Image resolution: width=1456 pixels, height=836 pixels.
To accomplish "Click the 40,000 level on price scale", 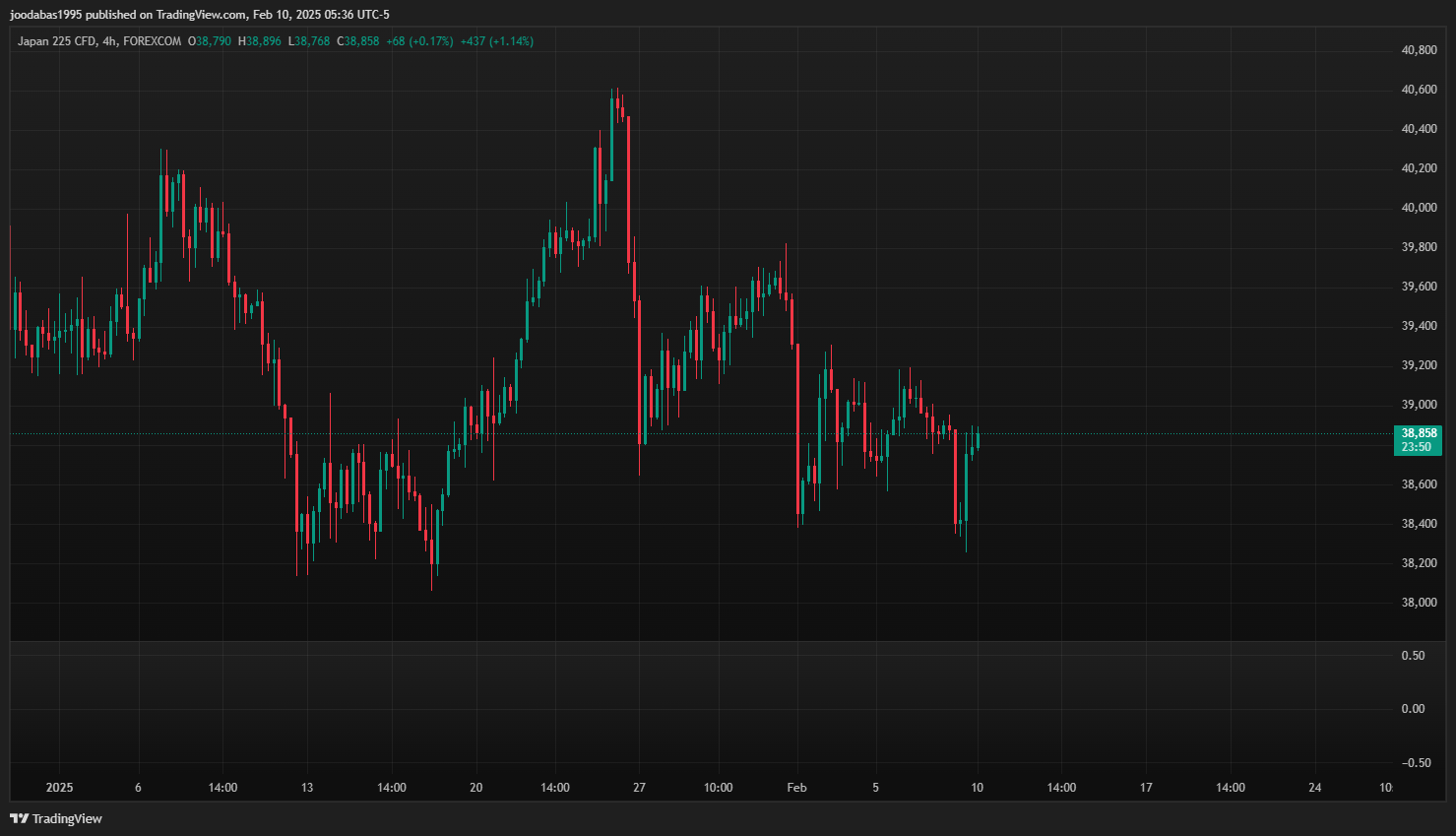I will [1419, 208].
